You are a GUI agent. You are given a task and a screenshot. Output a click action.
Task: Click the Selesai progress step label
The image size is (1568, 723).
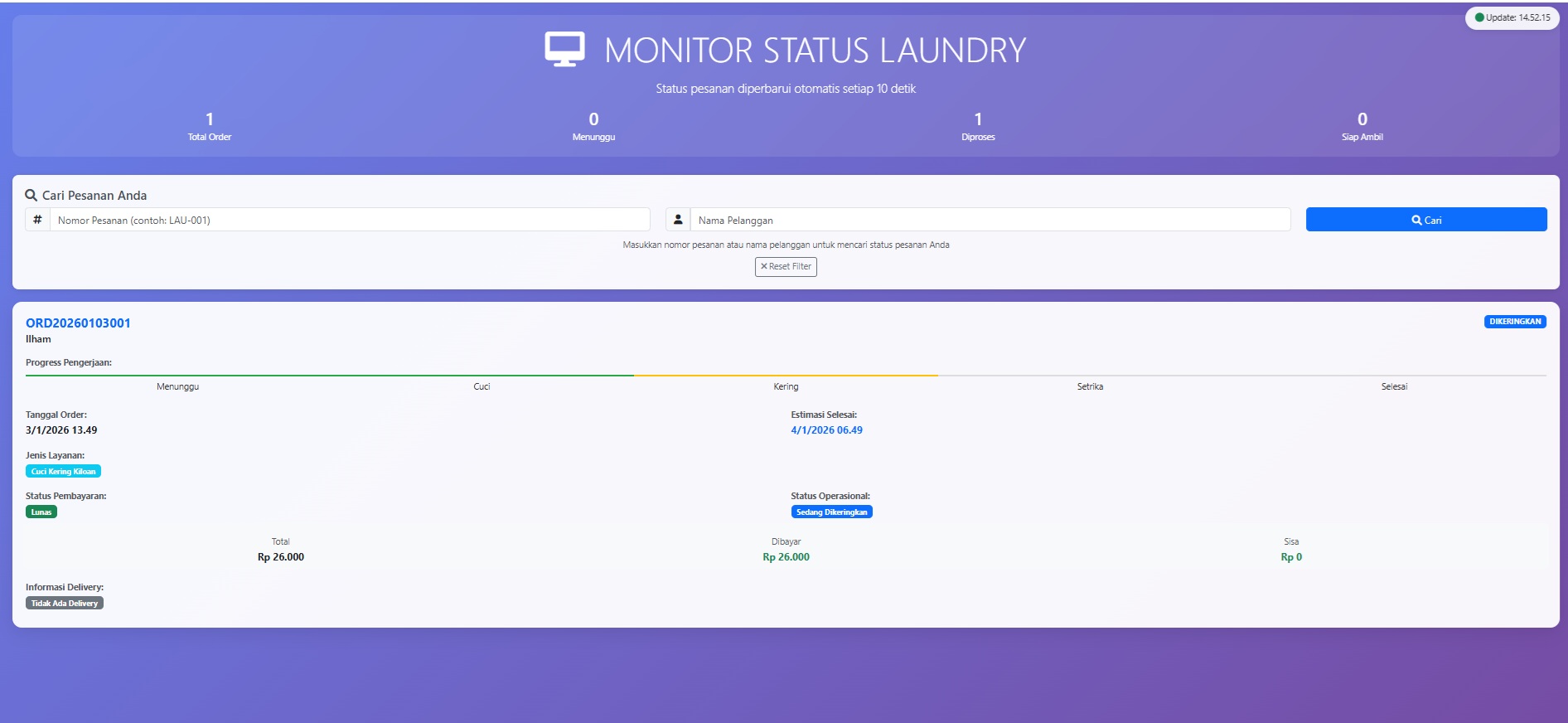1394,386
